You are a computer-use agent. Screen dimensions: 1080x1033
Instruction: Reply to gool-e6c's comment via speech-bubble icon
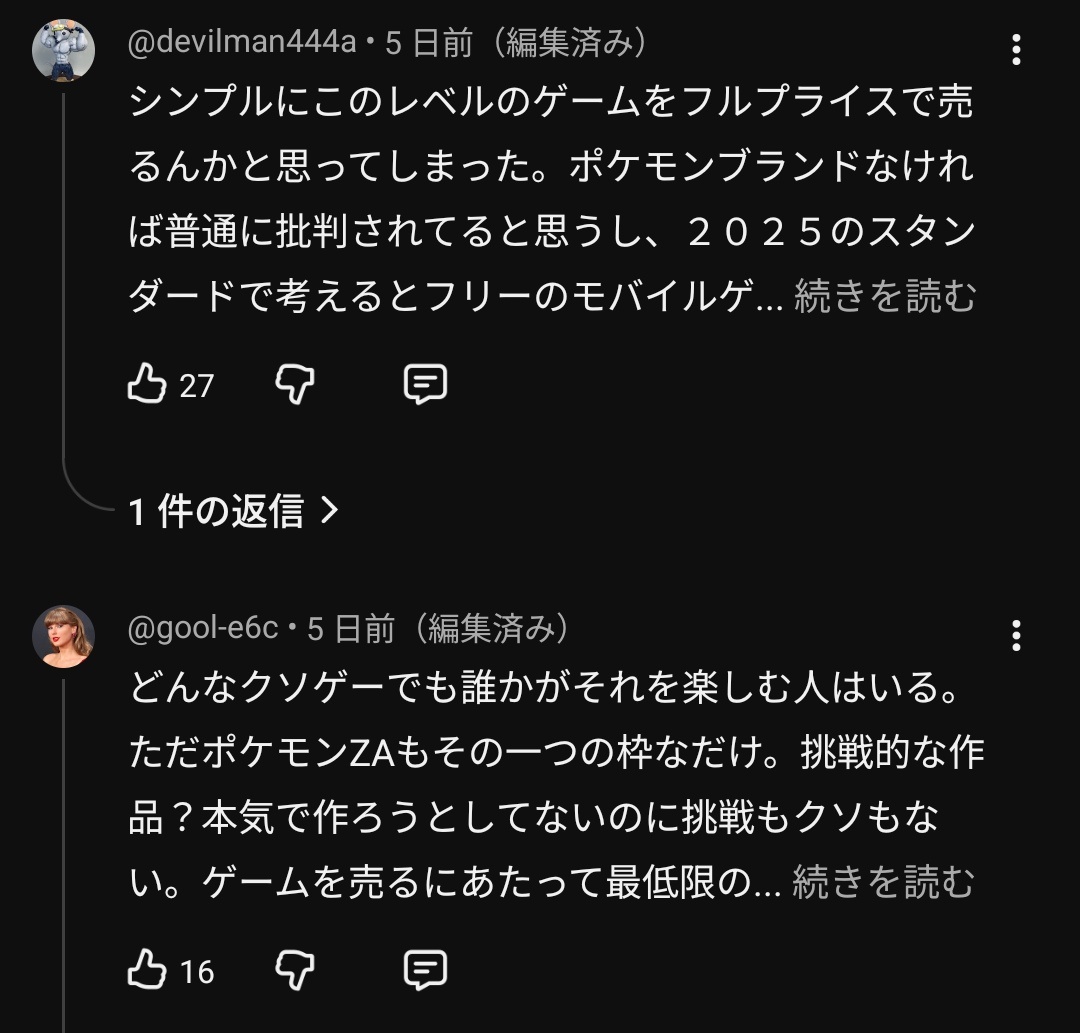[424, 970]
